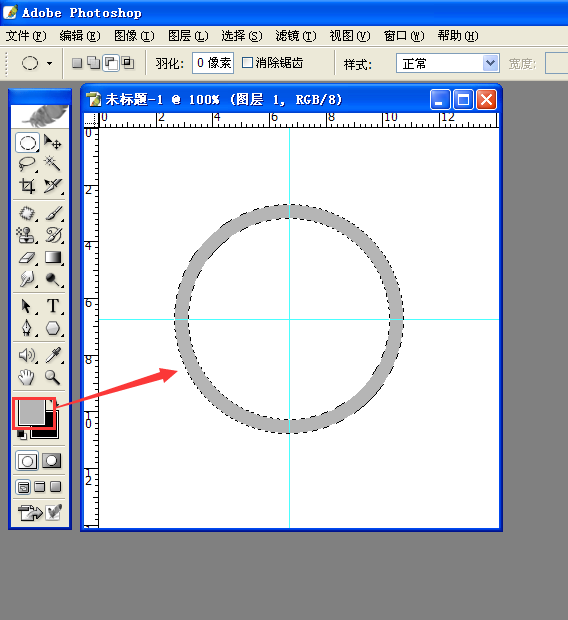568x620 pixels.
Task: Click the gray foreground color swatch
Action: pos(32,412)
